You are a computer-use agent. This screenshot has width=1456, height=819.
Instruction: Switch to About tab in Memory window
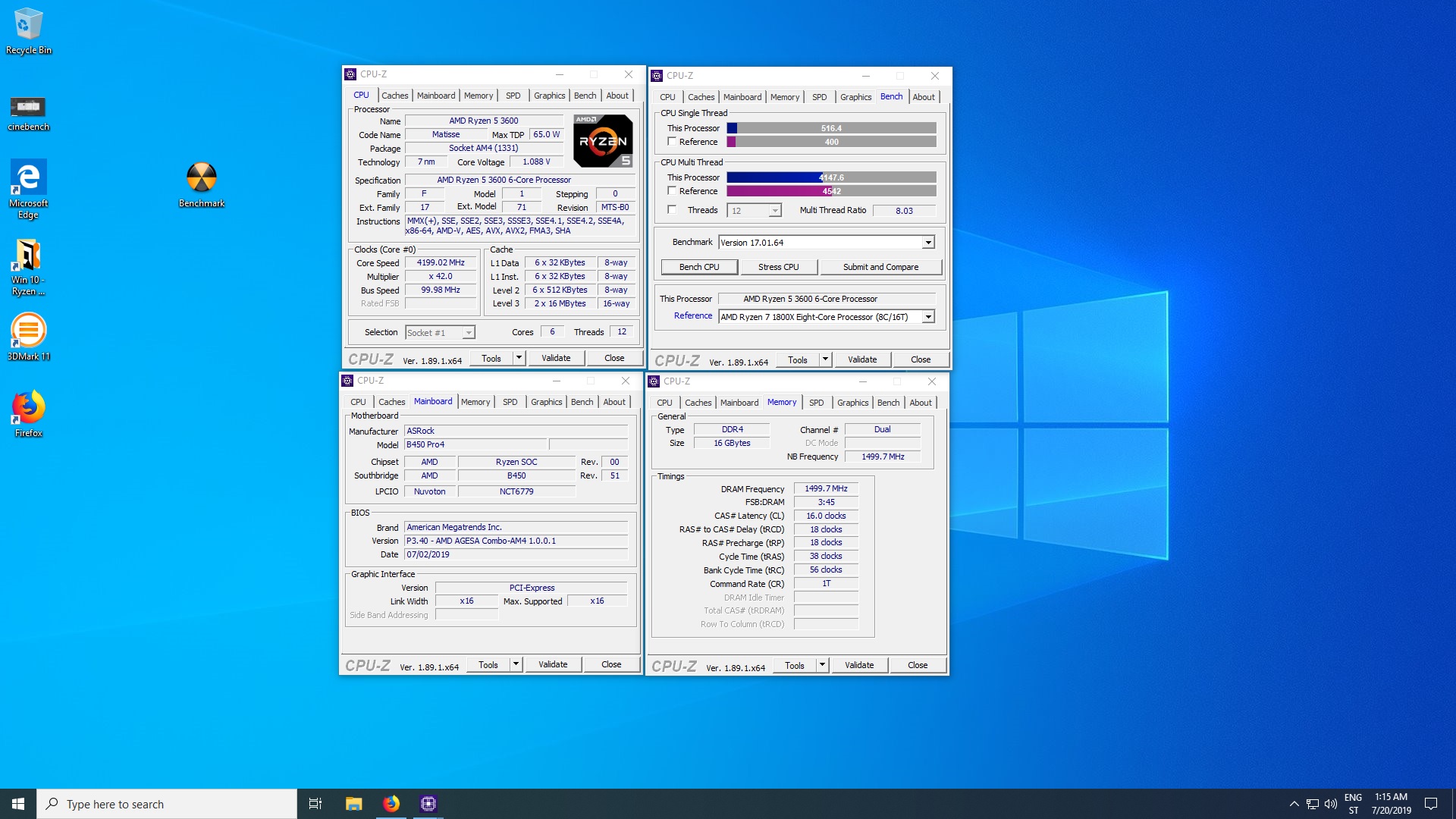tap(921, 403)
